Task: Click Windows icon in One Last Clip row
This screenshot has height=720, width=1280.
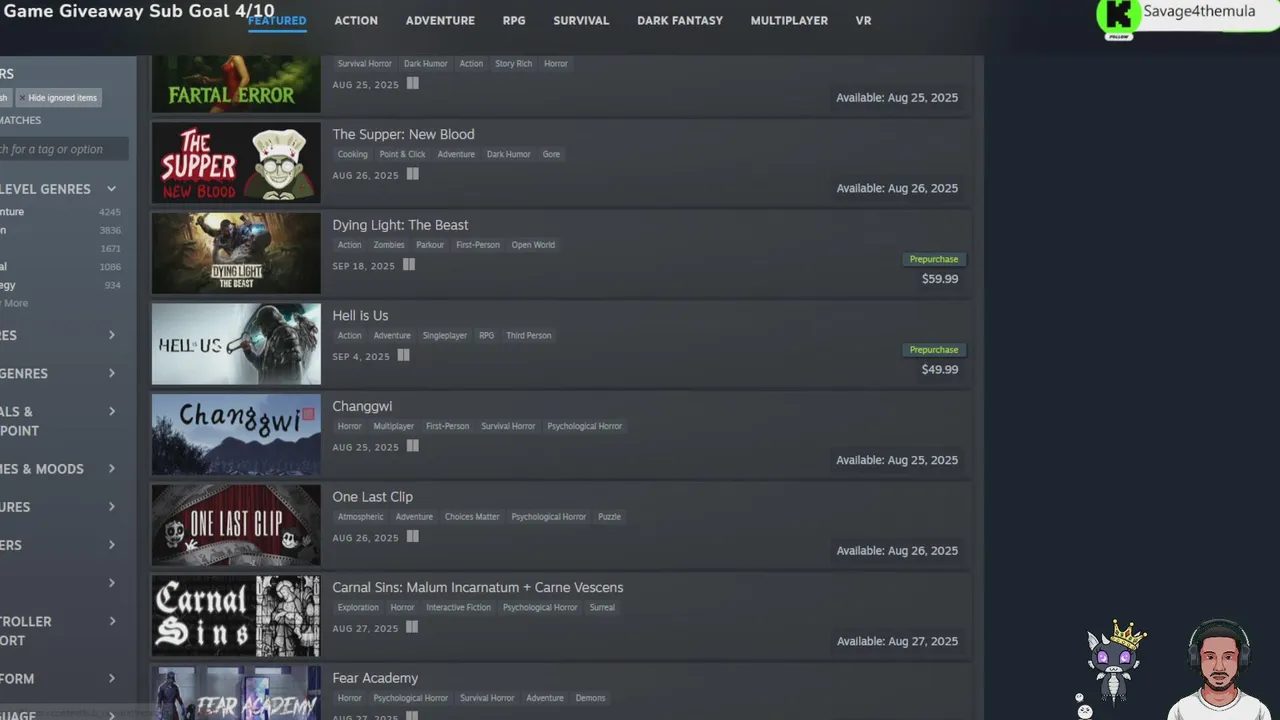Action: [412, 537]
